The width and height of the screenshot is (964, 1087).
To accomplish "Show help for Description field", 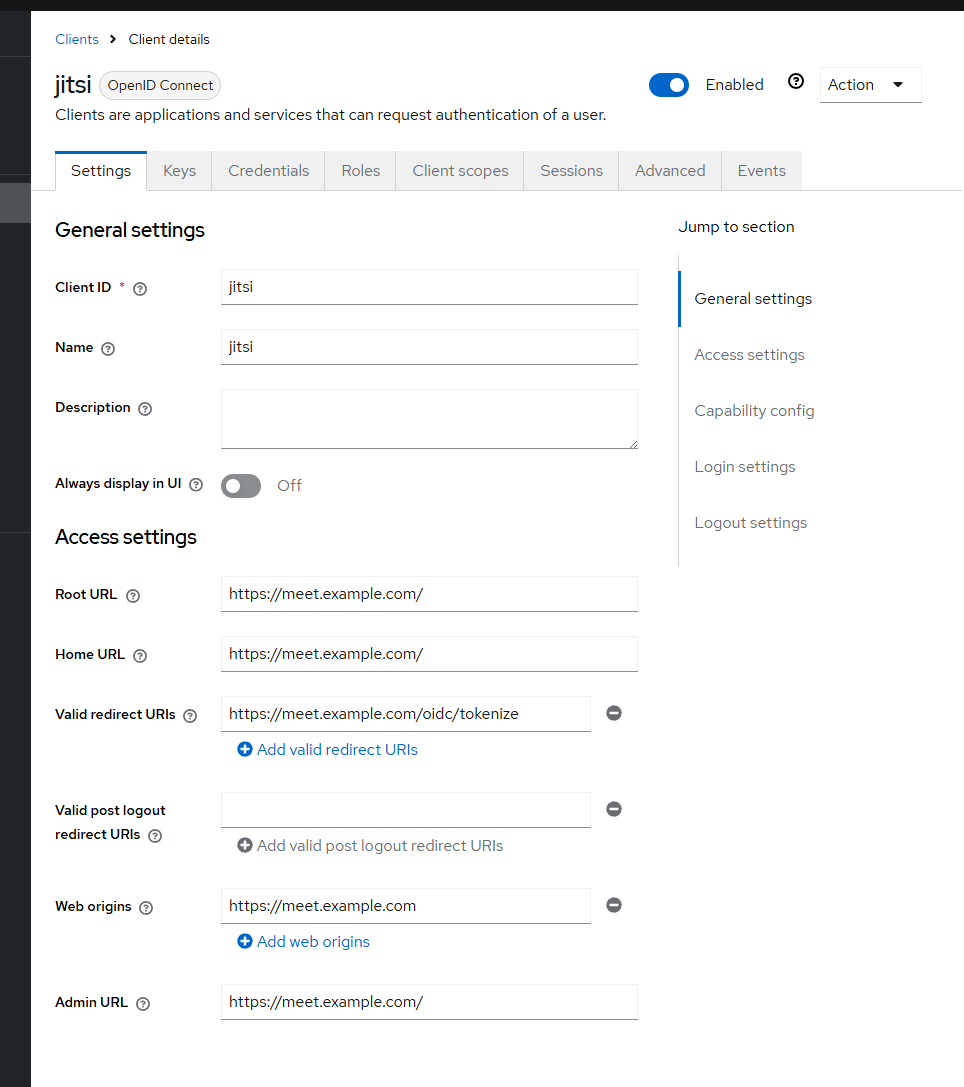I will pyautogui.click(x=145, y=408).
